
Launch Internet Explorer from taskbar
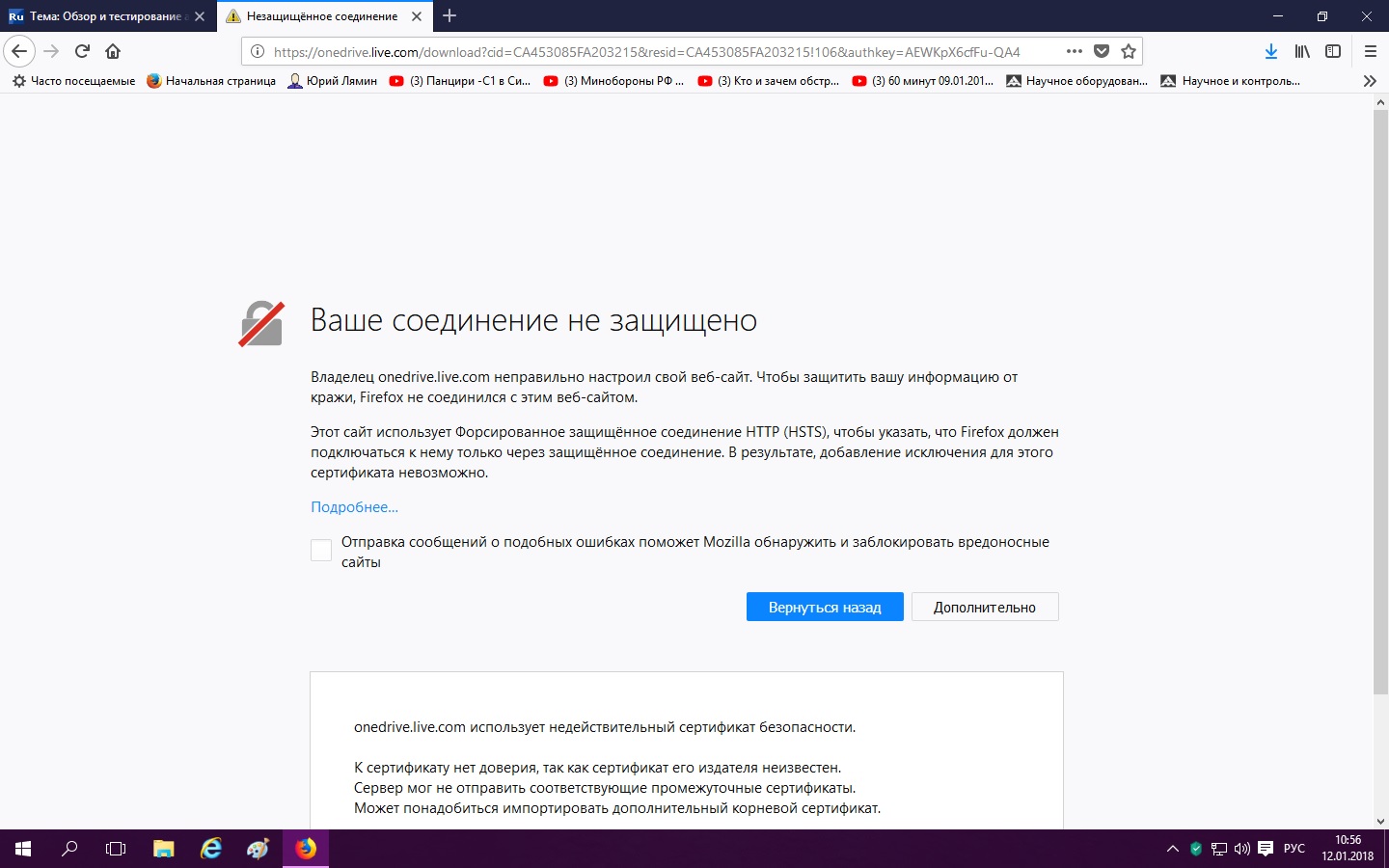(x=210, y=849)
